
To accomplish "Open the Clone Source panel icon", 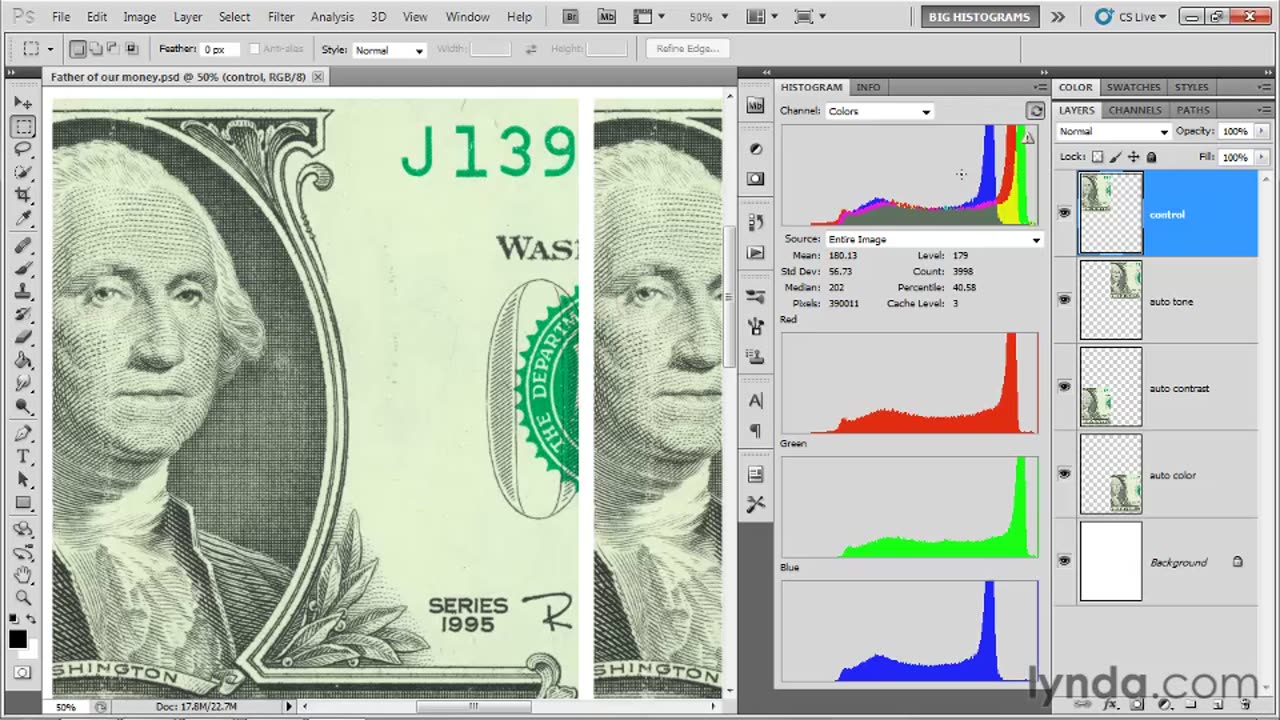I will pyautogui.click(x=756, y=357).
